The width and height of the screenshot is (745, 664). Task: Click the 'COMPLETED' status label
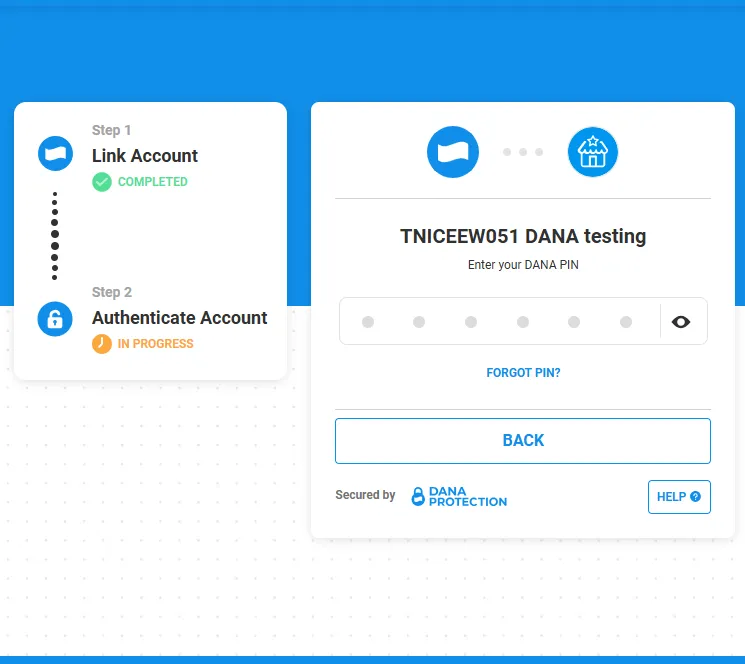pyautogui.click(x=153, y=182)
